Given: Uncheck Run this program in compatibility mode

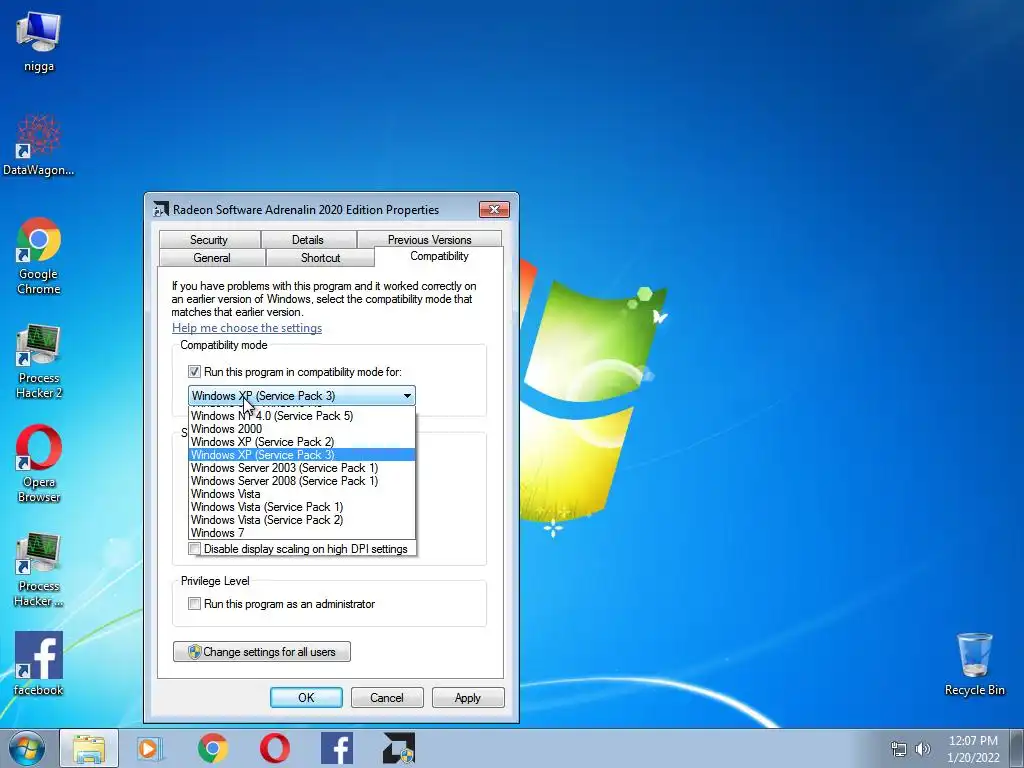Looking at the screenshot, I should [194, 372].
